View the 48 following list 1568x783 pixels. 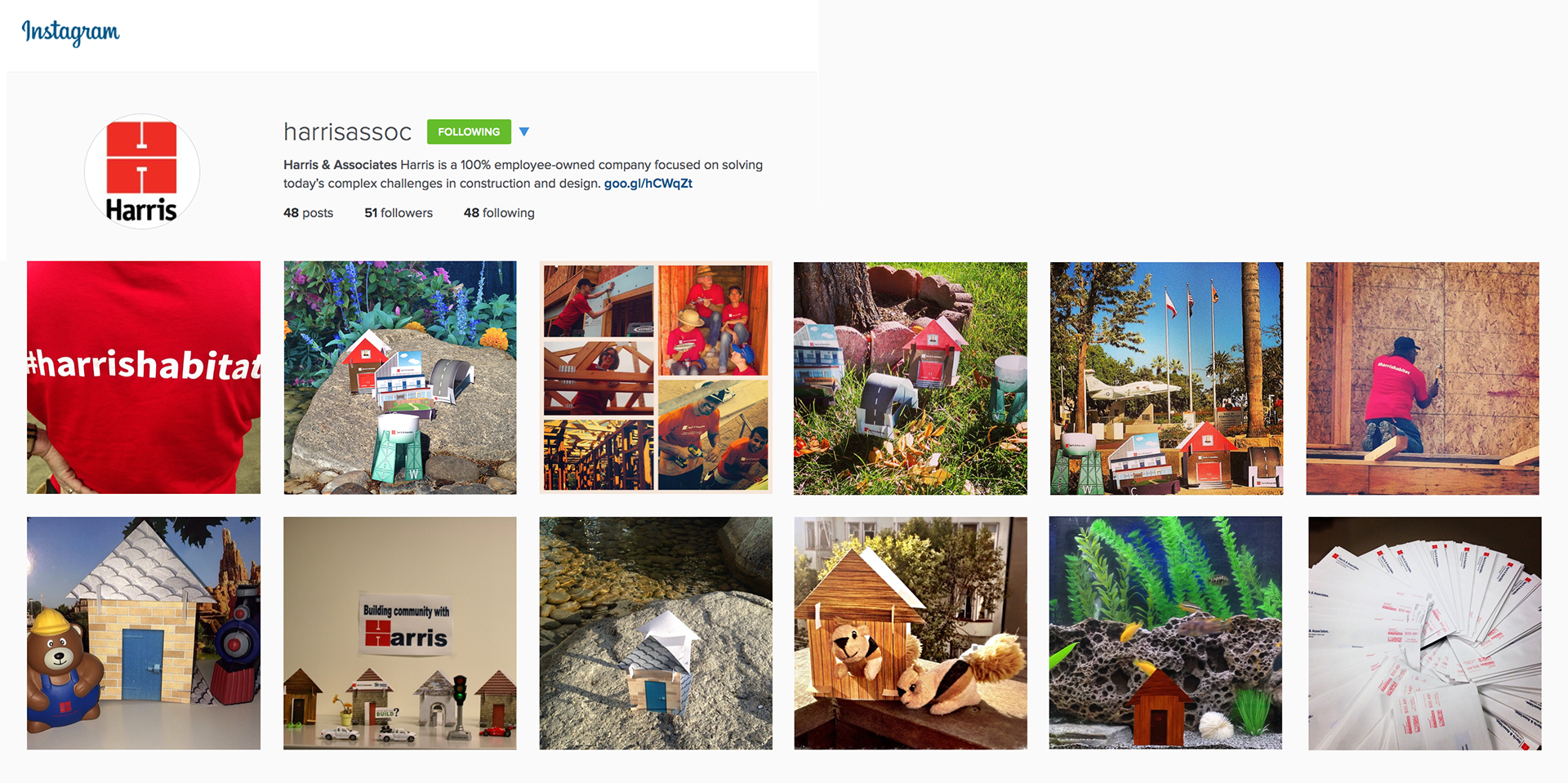(499, 213)
